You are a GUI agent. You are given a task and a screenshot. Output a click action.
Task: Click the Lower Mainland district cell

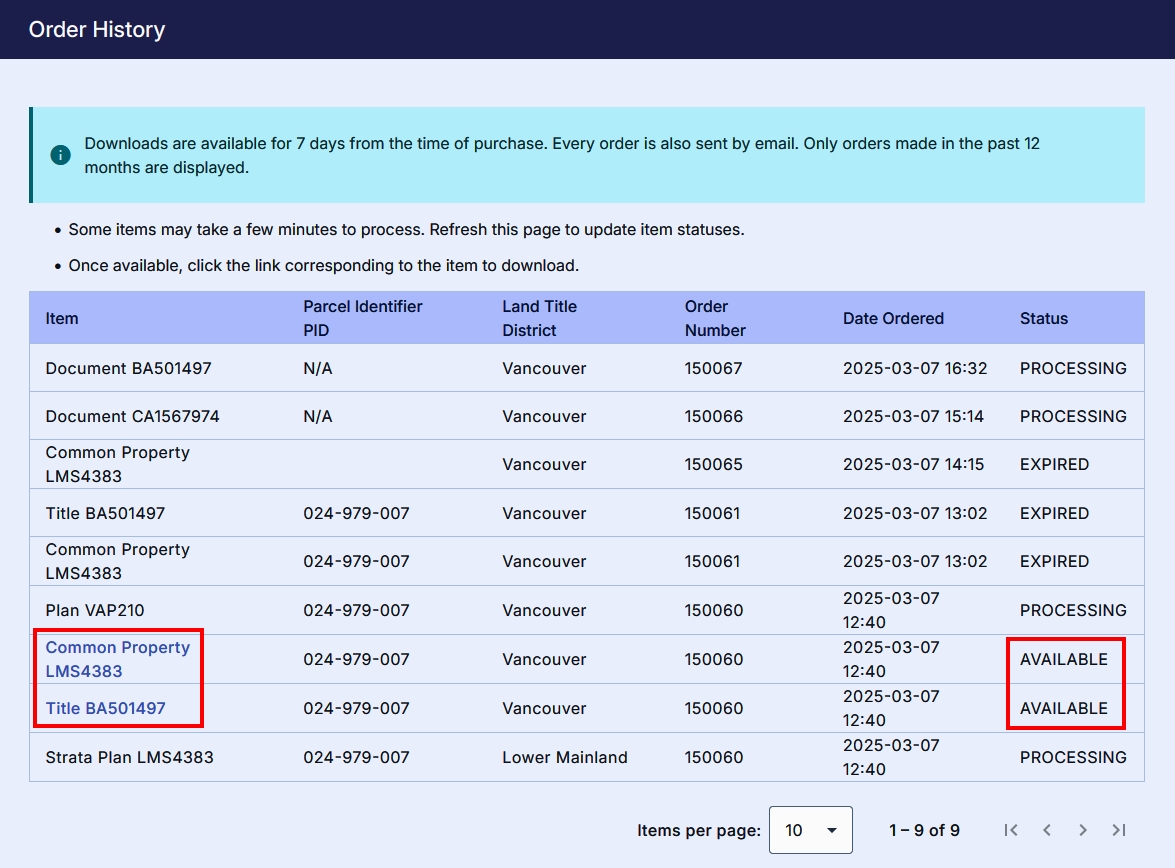pos(565,757)
